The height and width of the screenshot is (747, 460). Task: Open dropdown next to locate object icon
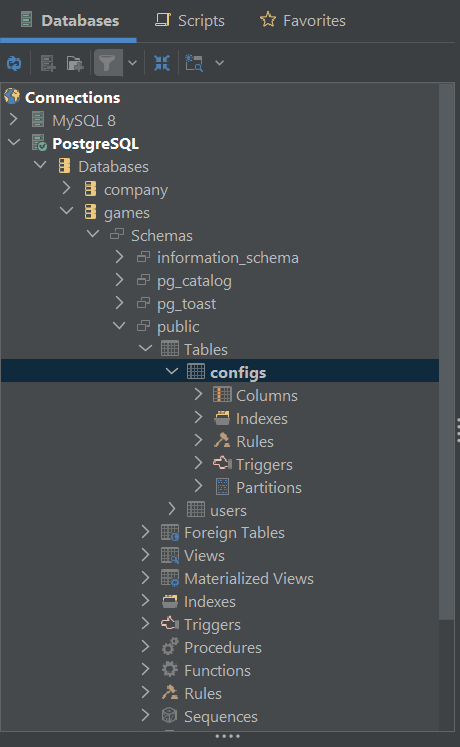(220, 63)
